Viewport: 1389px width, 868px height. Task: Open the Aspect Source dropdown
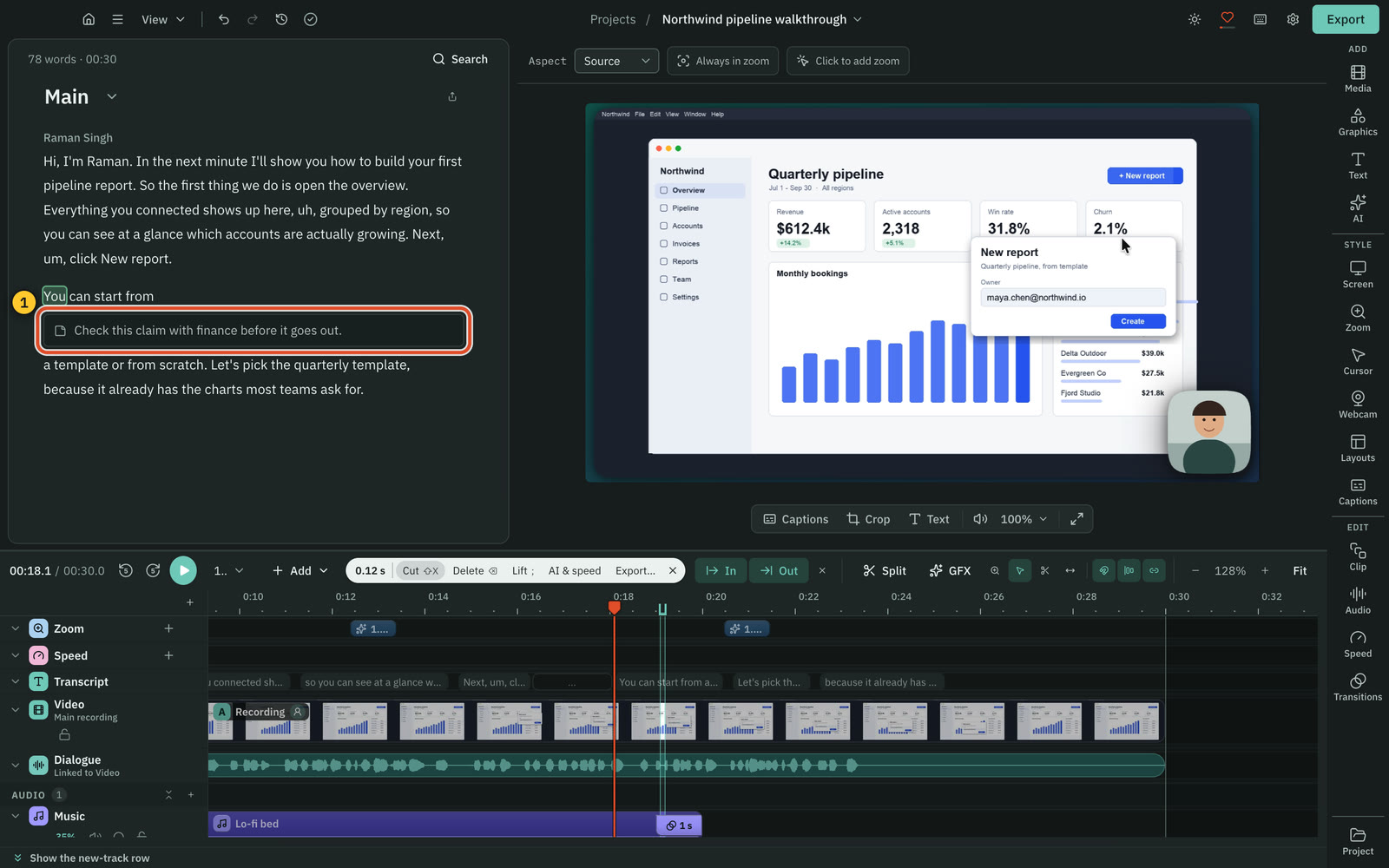tap(616, 61)
